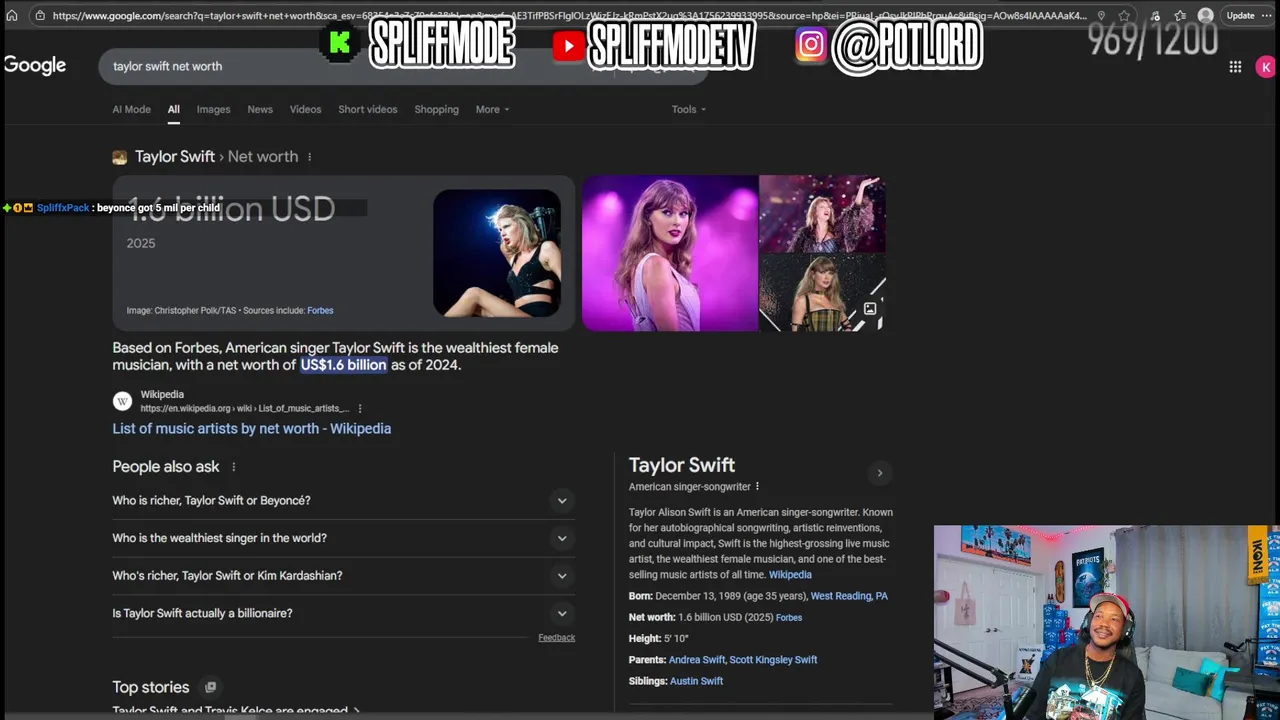Open the browser profile avatar
Image resolution: width=1280 pixels, height=720 pixels.
click(1205, 16)
